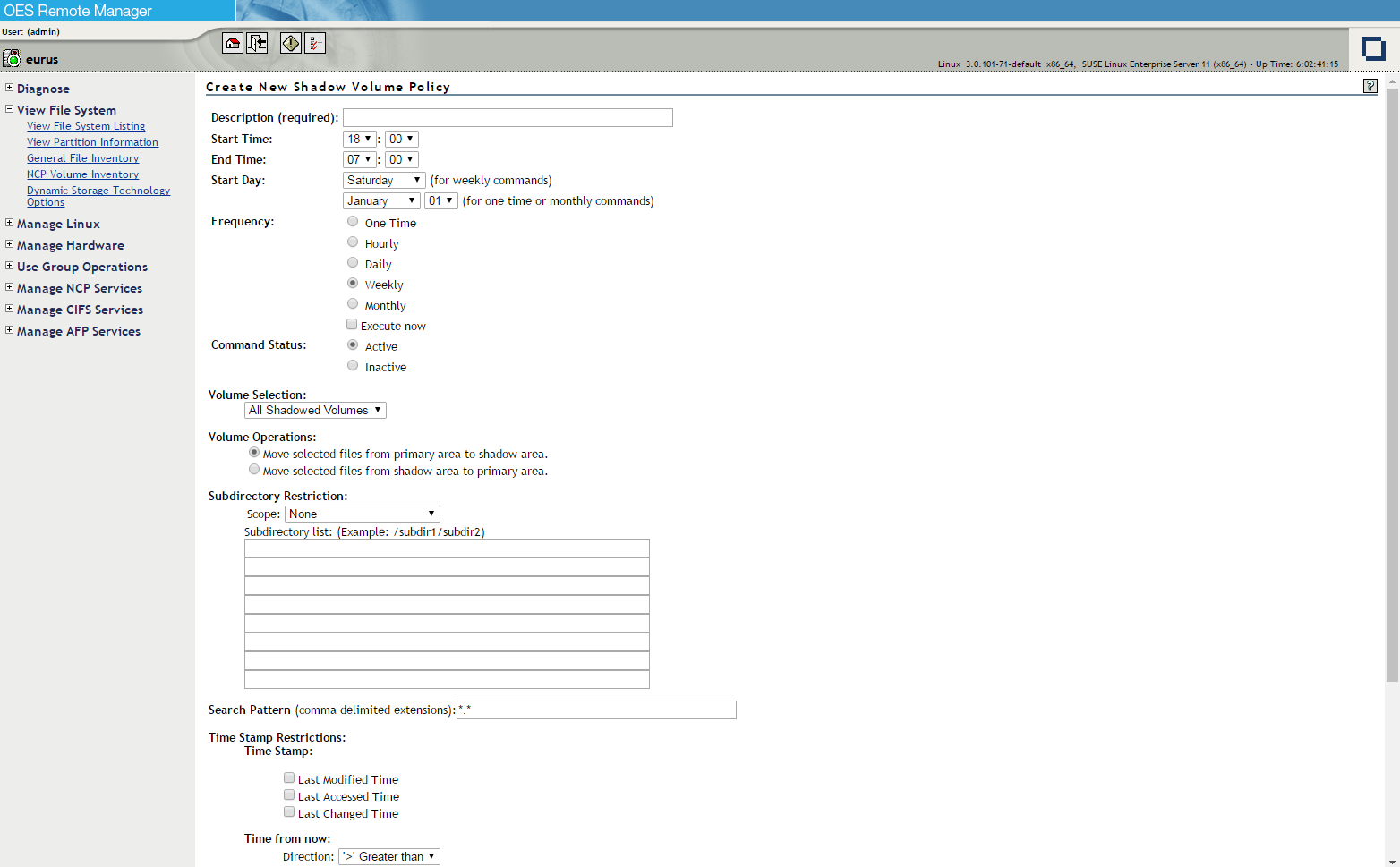Open the Start Day weekday dropdown
The image size is (1400, 867).
tap(384, 180)
